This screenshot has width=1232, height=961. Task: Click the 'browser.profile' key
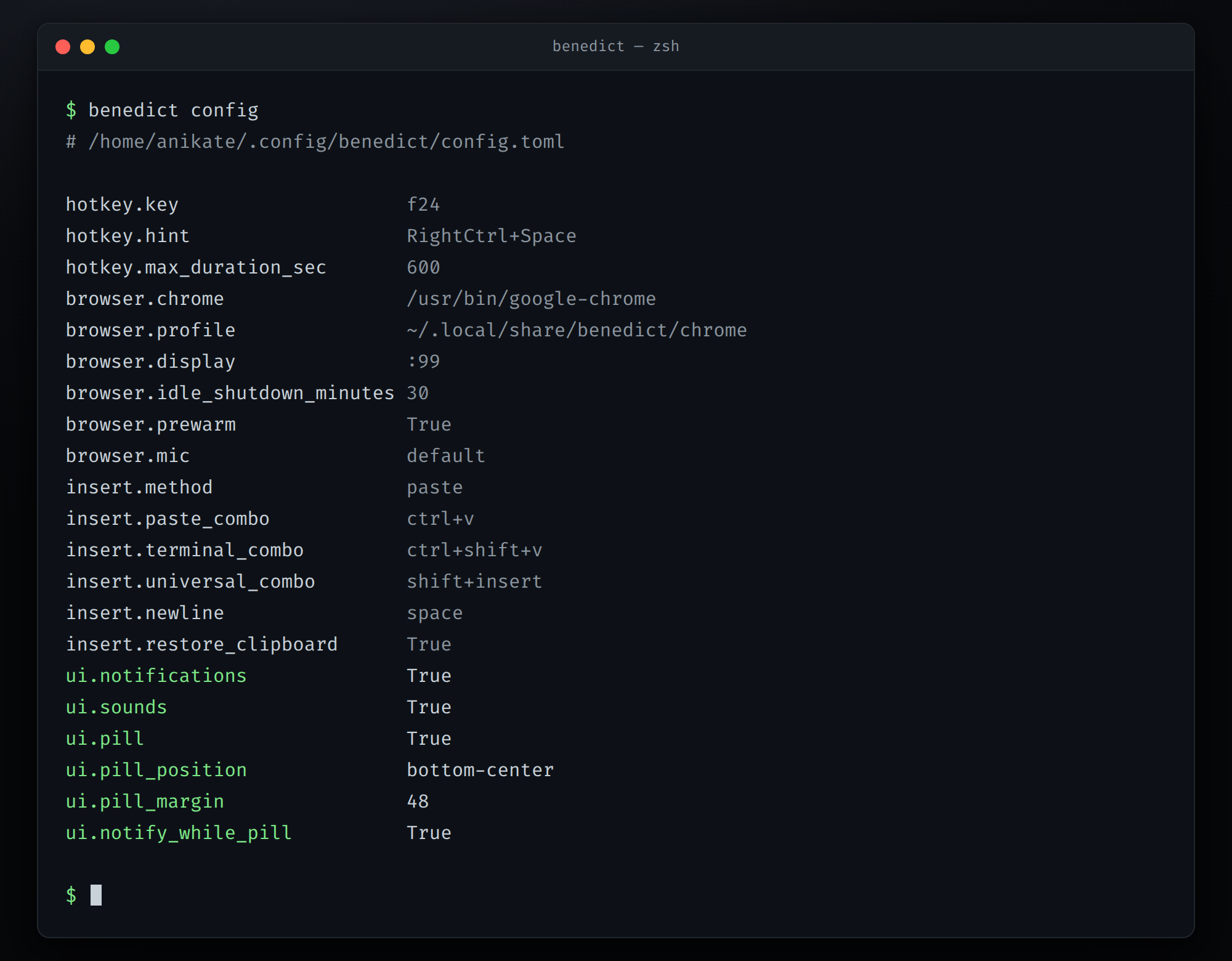point(150,330)
